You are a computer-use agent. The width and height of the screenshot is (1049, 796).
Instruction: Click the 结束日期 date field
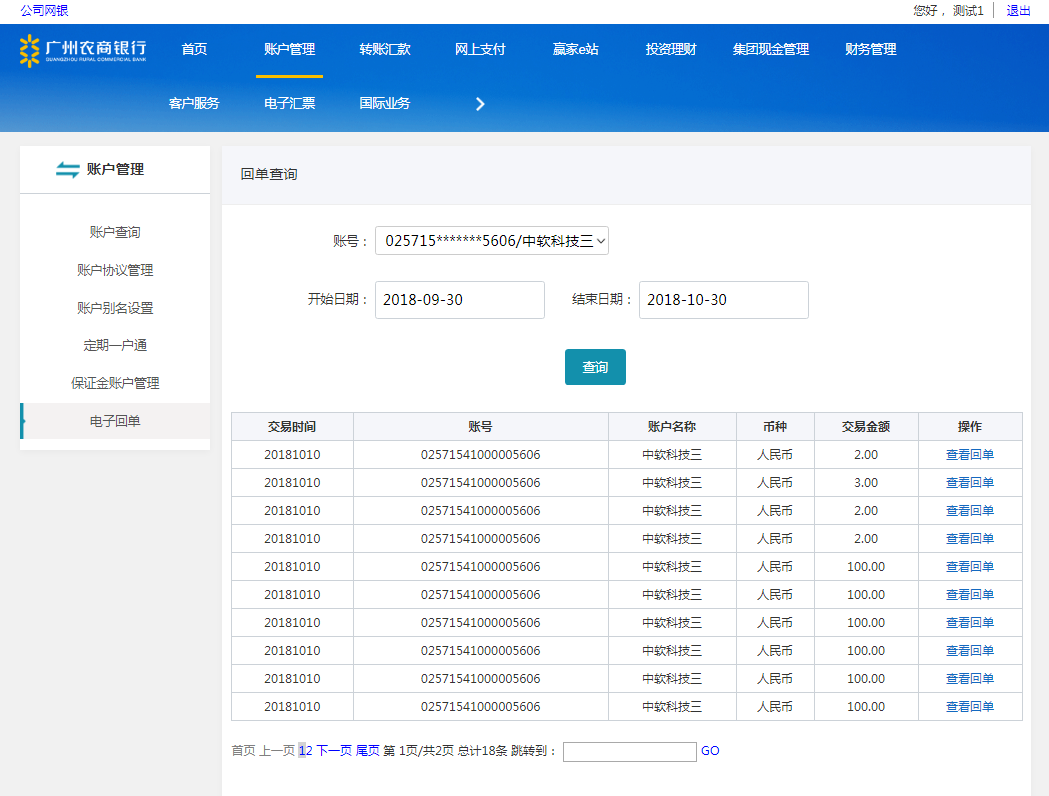pyautogui.click(x=724, y=300)
